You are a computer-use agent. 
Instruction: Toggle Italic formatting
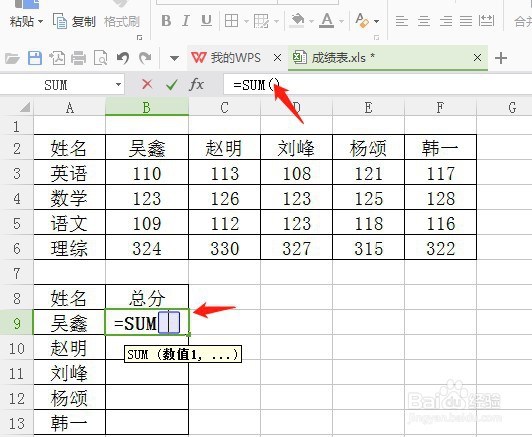[186, 21]
